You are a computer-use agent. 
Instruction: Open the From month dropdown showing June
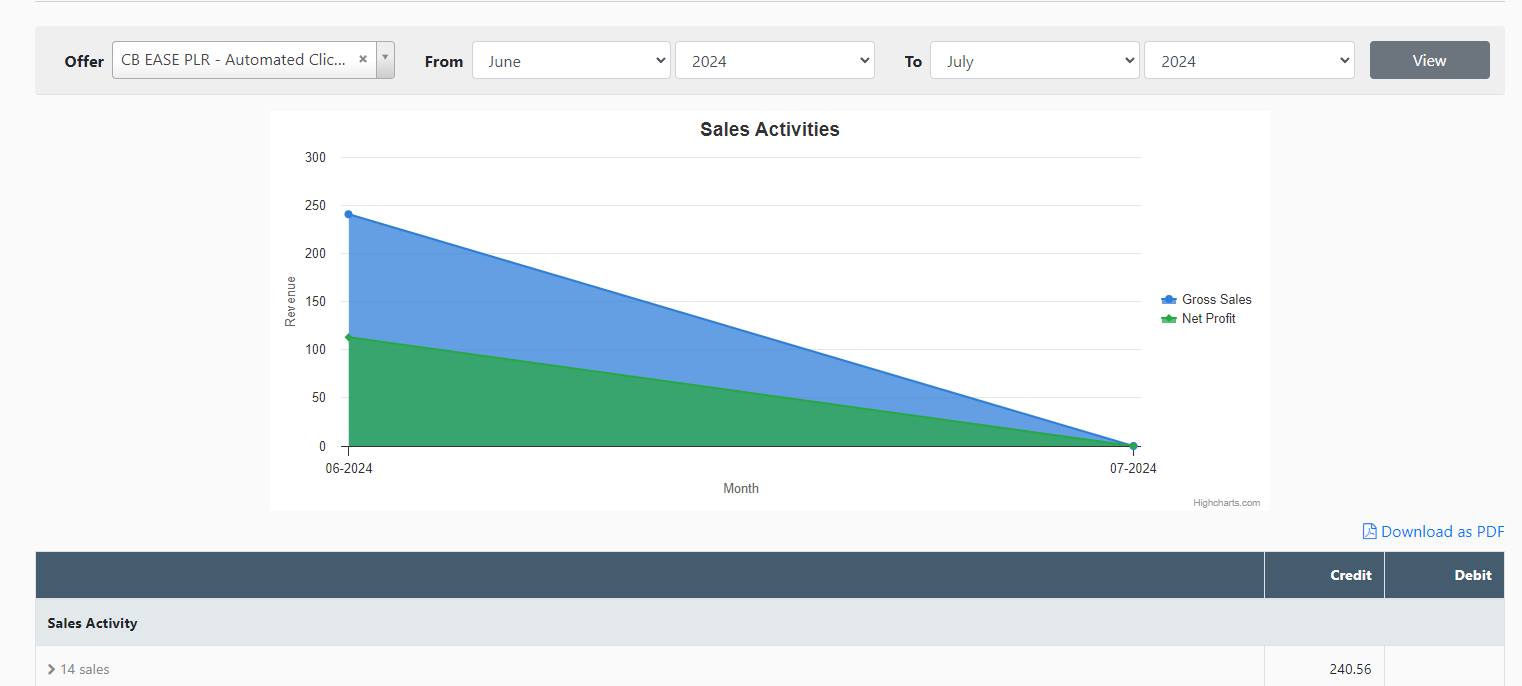(x=570, y=60)
